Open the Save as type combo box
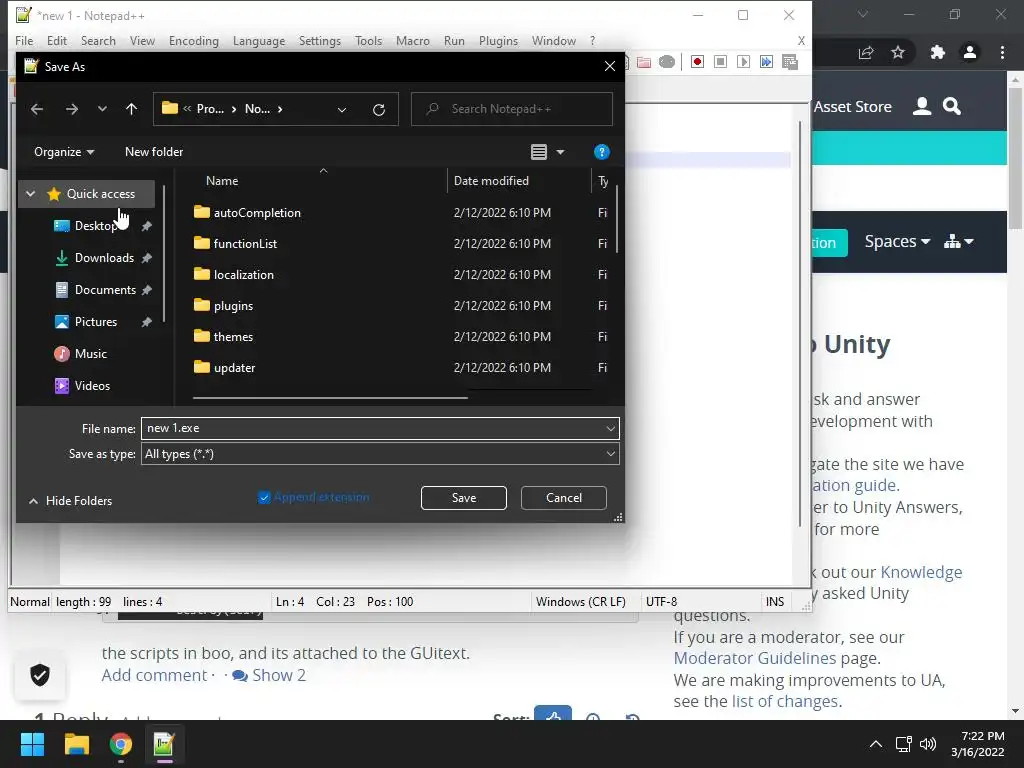This screenshot has width=1024, height=768. click(x=380, y=454)
